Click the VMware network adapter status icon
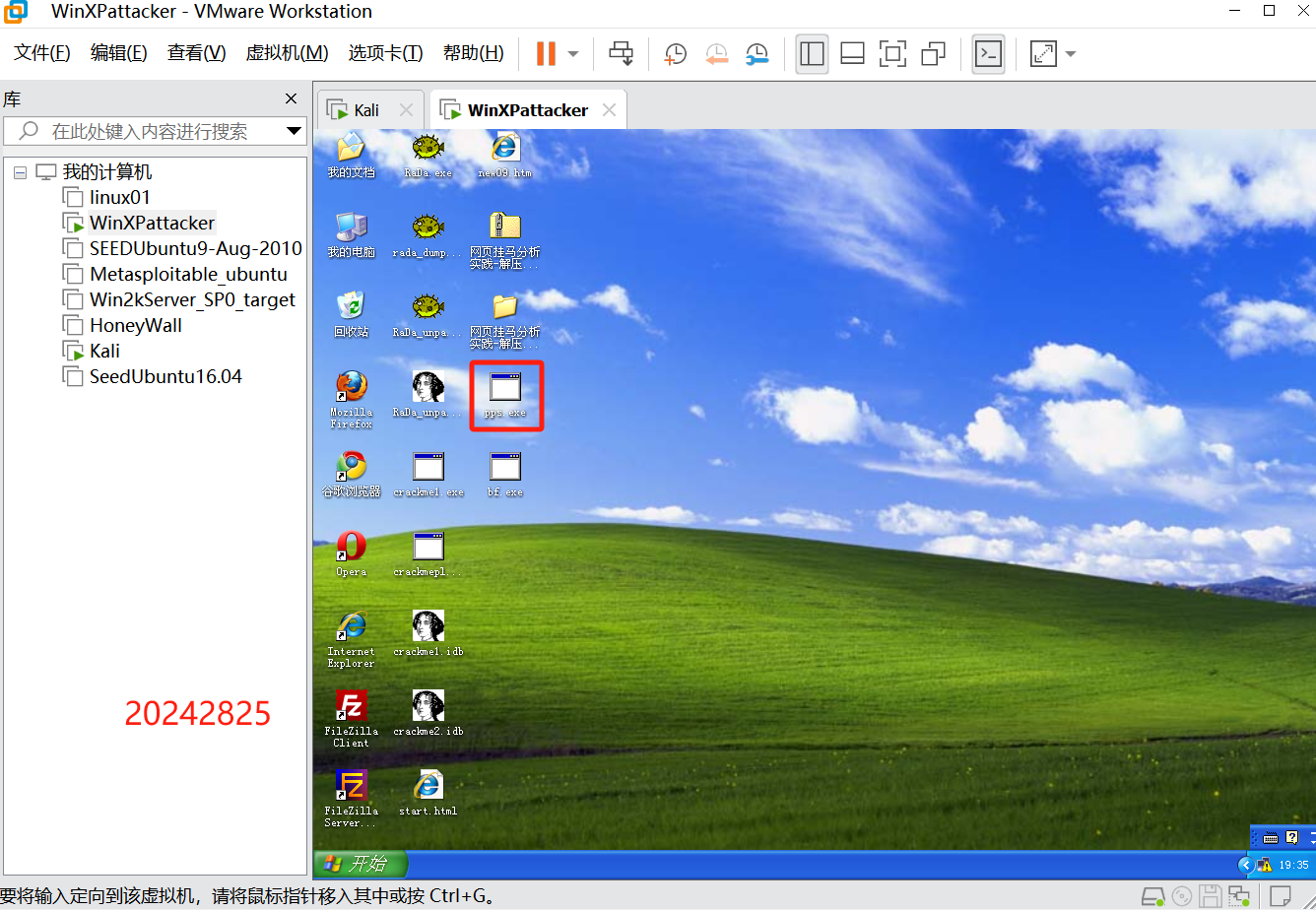 (1239, 897)
